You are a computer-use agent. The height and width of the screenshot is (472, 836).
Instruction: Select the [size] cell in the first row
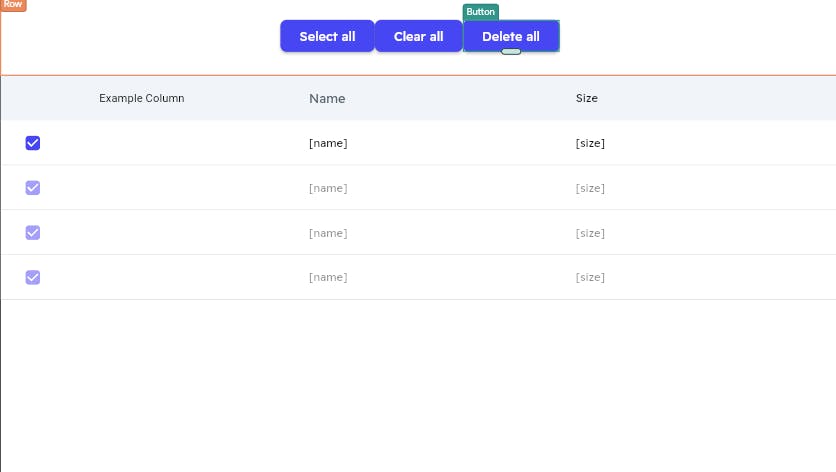coord(590,143)
